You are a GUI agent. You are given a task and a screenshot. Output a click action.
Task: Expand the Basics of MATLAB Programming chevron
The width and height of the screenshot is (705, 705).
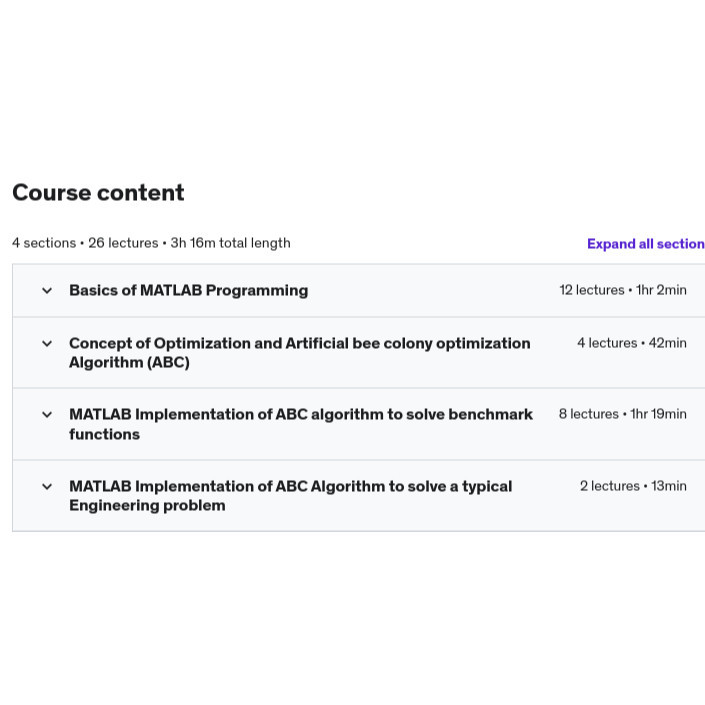[47, 290]
